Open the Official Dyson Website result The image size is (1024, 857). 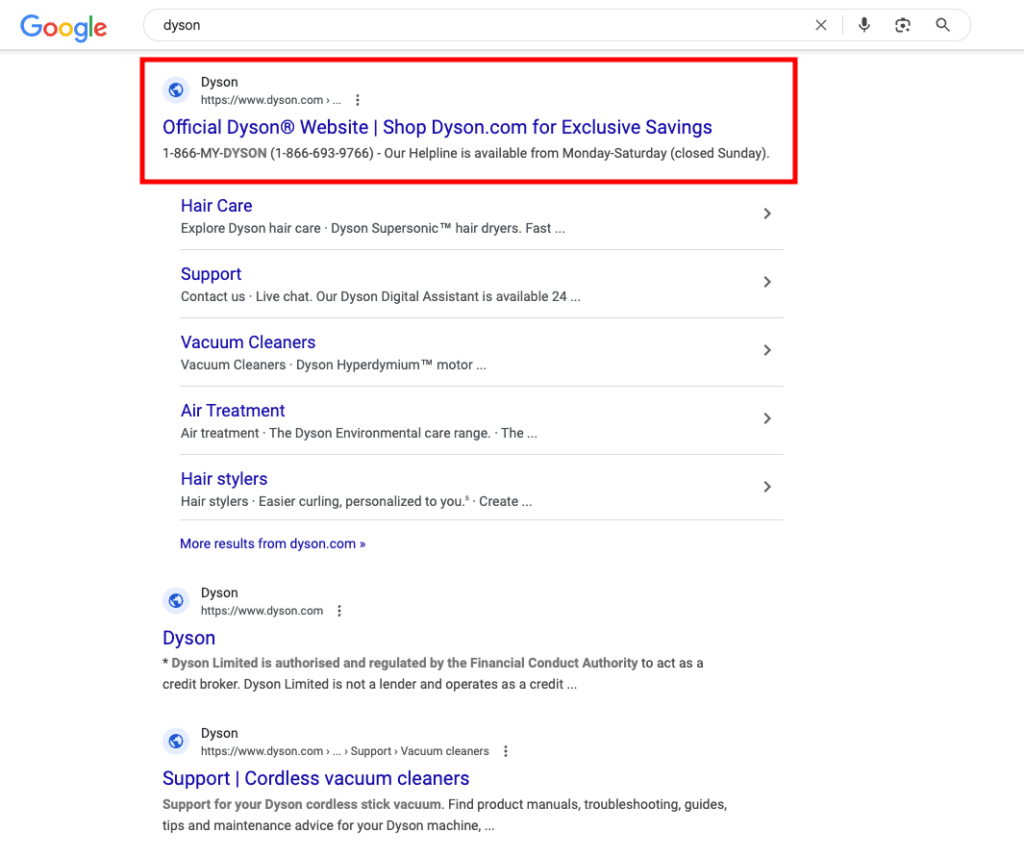[x=437, y=127]
